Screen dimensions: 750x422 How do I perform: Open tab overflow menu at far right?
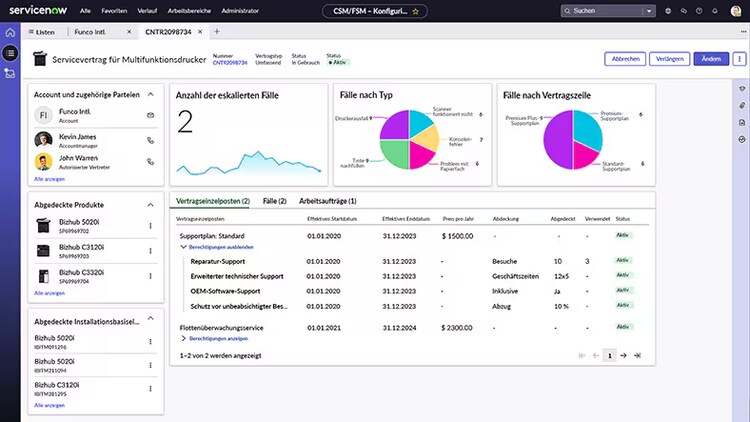[743, 32]
